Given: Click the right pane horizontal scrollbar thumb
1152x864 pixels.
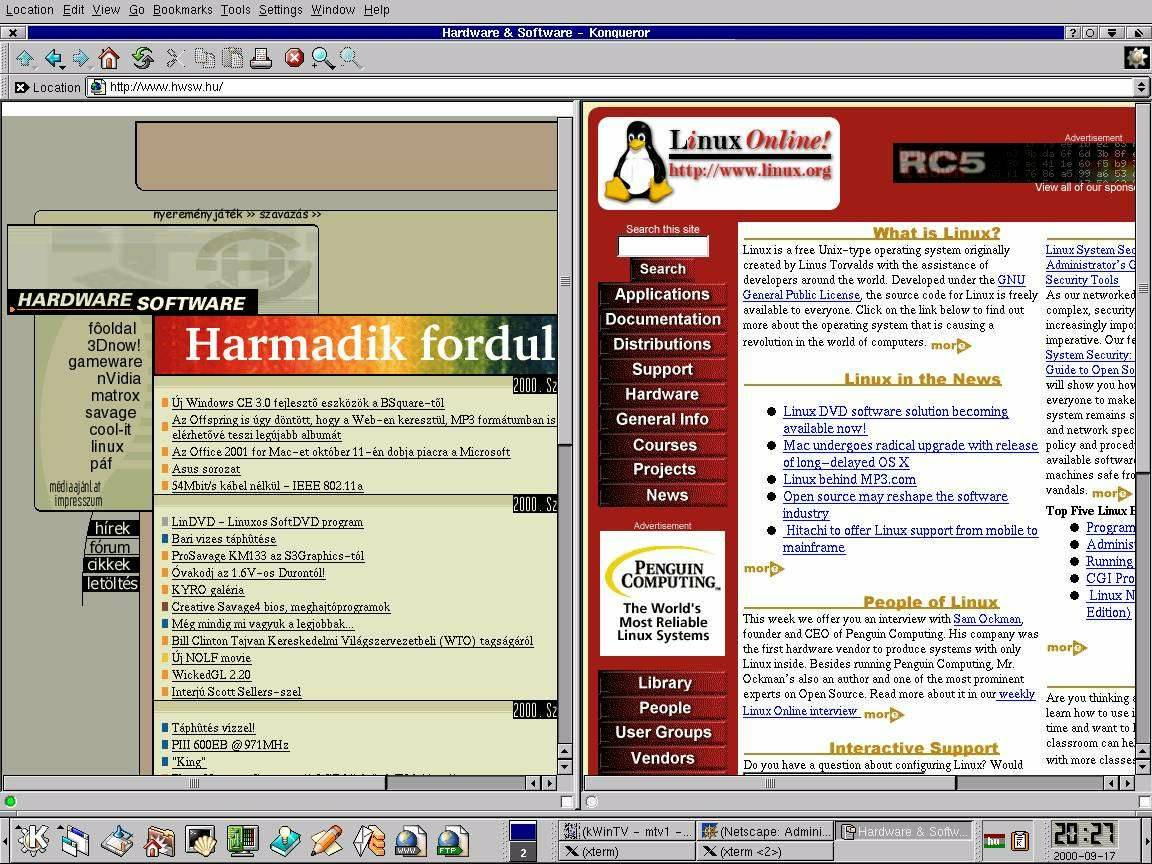Looking at the screenshot, I should point(771,783).
